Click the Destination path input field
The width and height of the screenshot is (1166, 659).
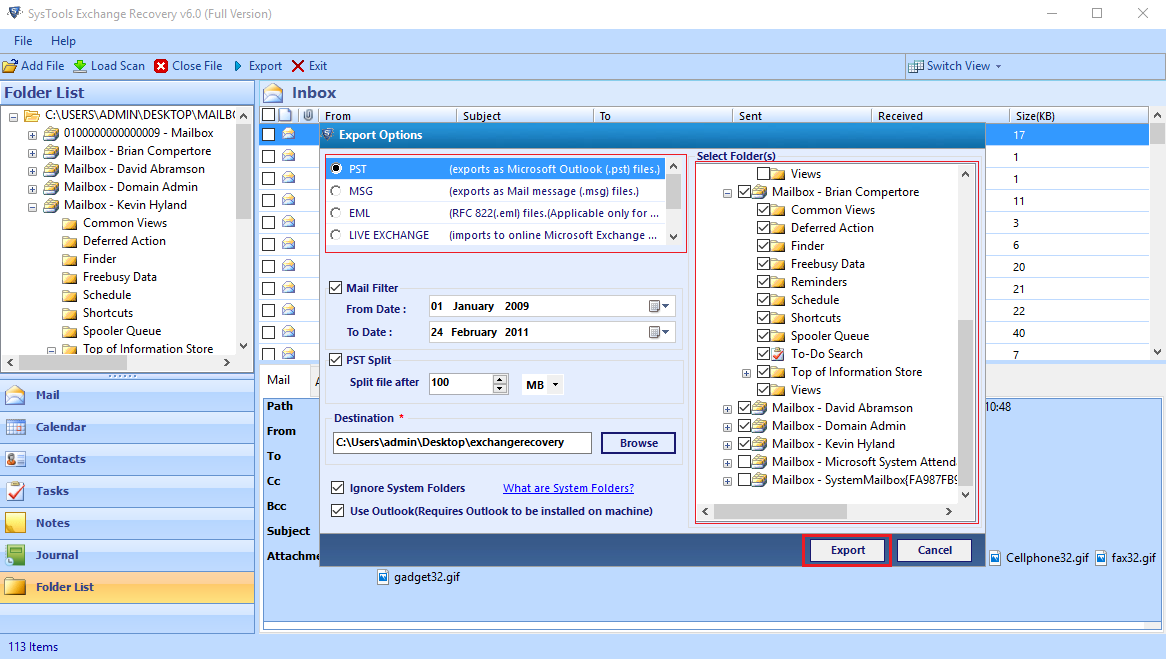point(462,443)
